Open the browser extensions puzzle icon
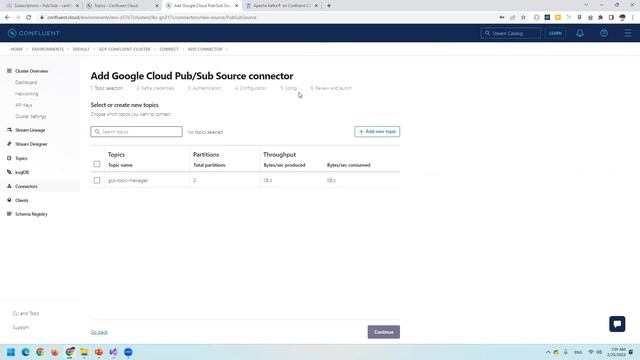The height and width of the screenshot is (360, 640). tap(600, 18)
